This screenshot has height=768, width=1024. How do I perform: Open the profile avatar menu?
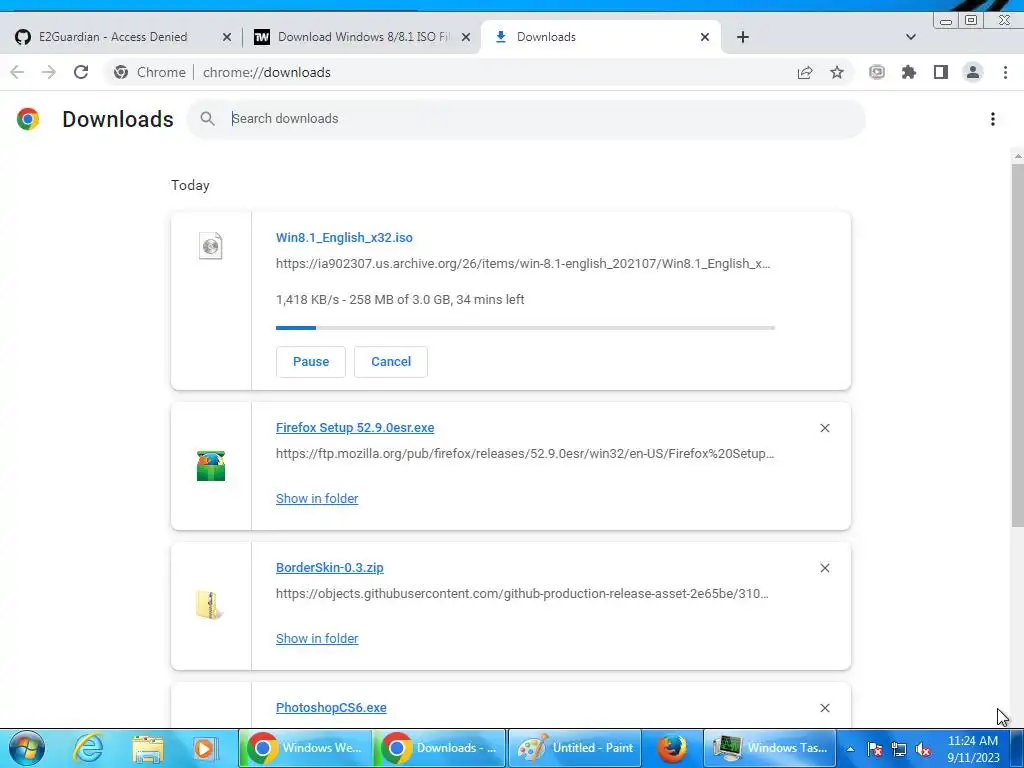click(x=972, y=72)
